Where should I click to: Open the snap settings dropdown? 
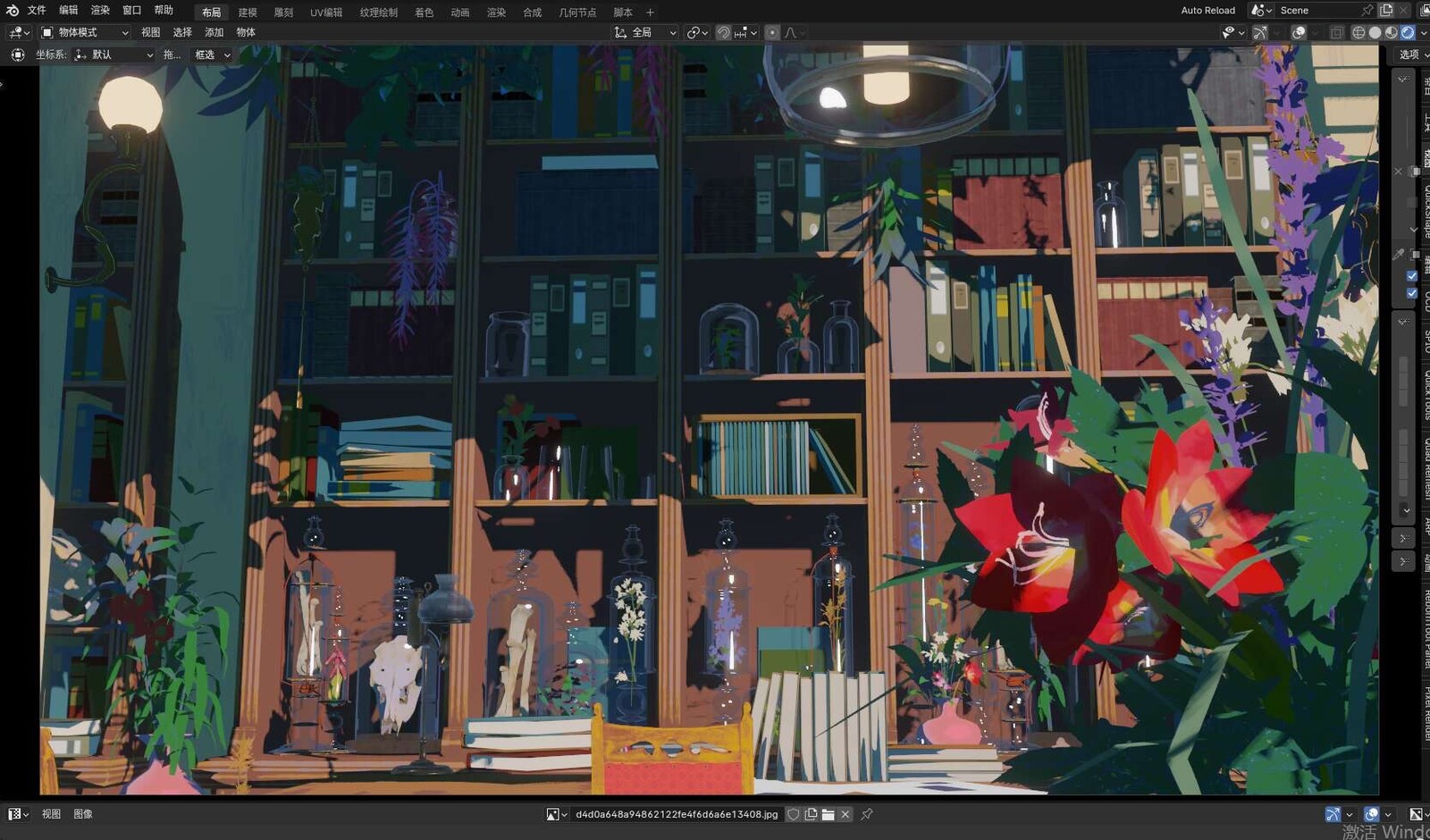745,32
